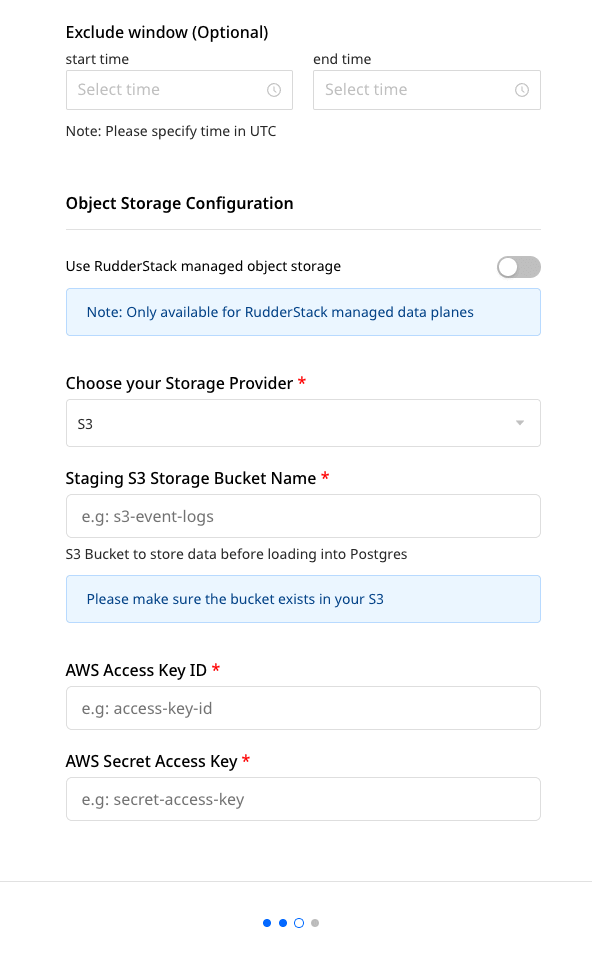Click the AWS Access Key ID input
Screen dimensions: 592x956
303,708
